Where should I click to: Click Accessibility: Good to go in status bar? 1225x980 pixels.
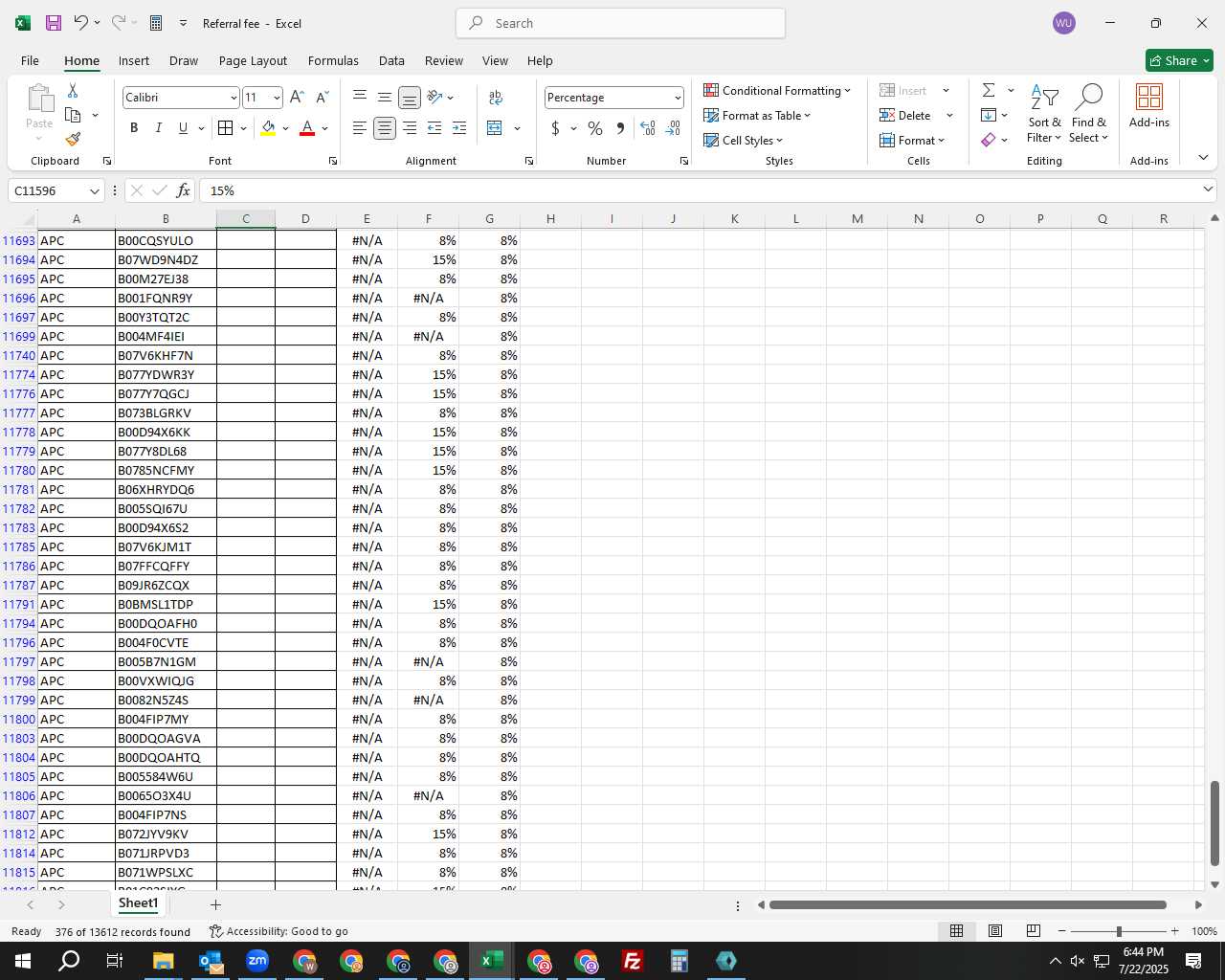pyautogui.click(x=278, y=931)
